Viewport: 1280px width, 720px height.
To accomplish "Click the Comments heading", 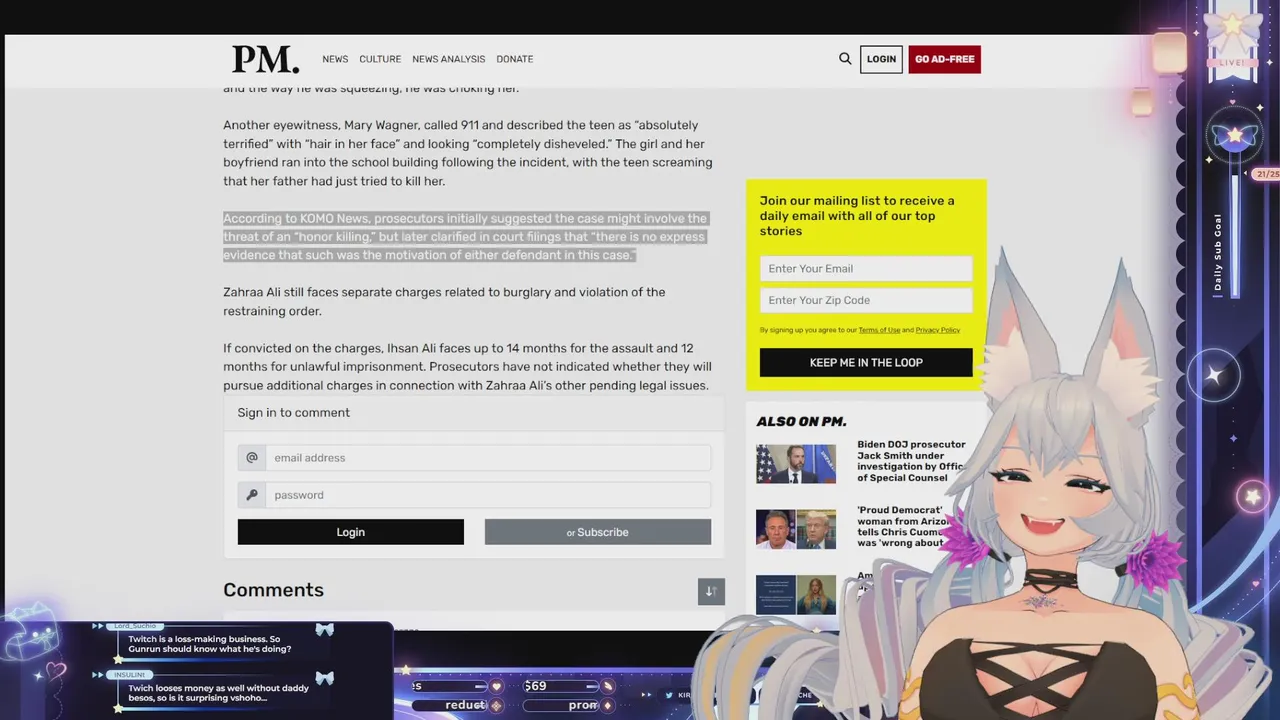I will click(x=273, y=590).
